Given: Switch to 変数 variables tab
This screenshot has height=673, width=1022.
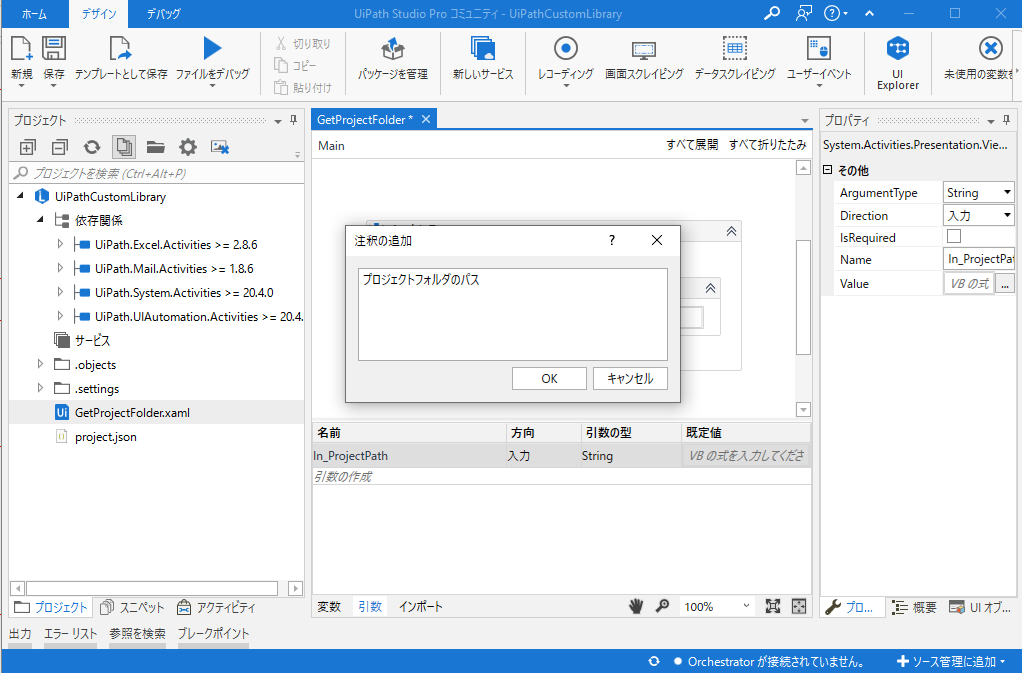Looking at the screenshot, I should click(x=329, y=607).
